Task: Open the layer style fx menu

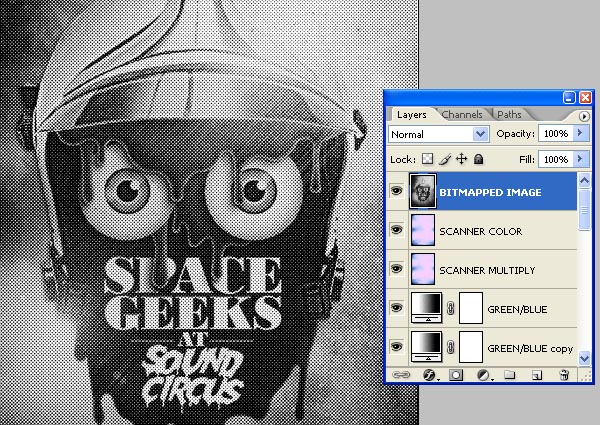Action: coord(429,375)
